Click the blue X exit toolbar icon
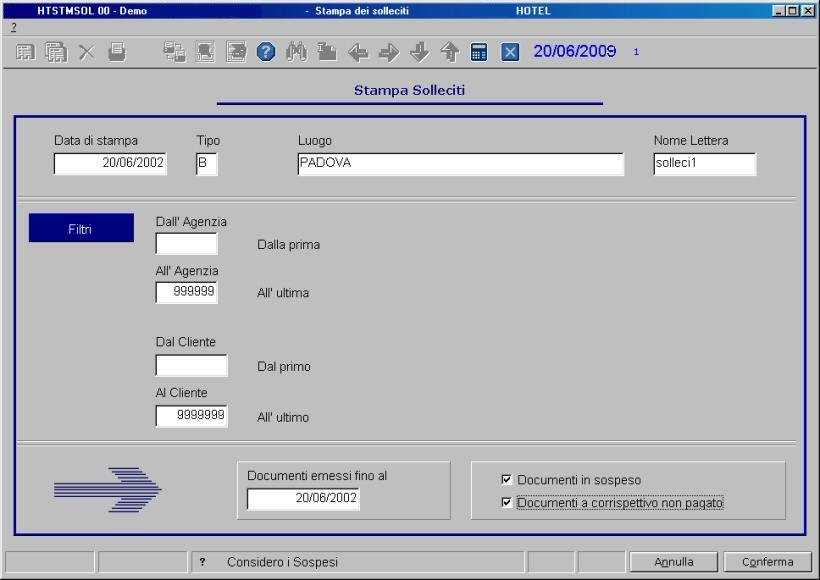The height and width of the screenshot is (580, 820). 509,51
